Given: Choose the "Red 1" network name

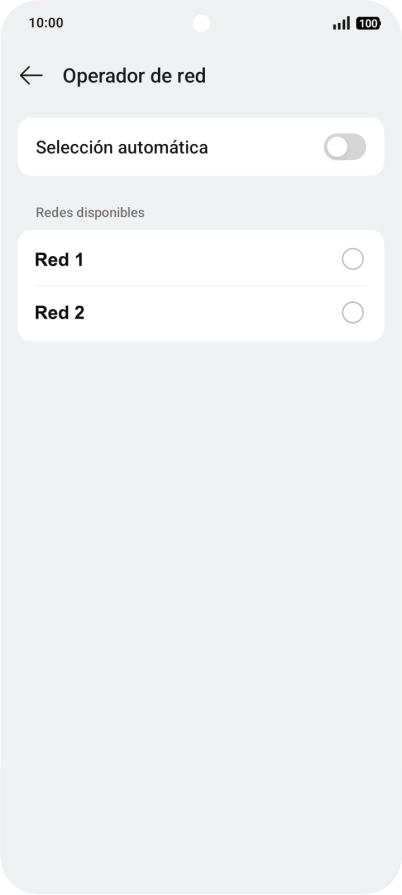Looking at the screenshot, I should pos(59,260).
